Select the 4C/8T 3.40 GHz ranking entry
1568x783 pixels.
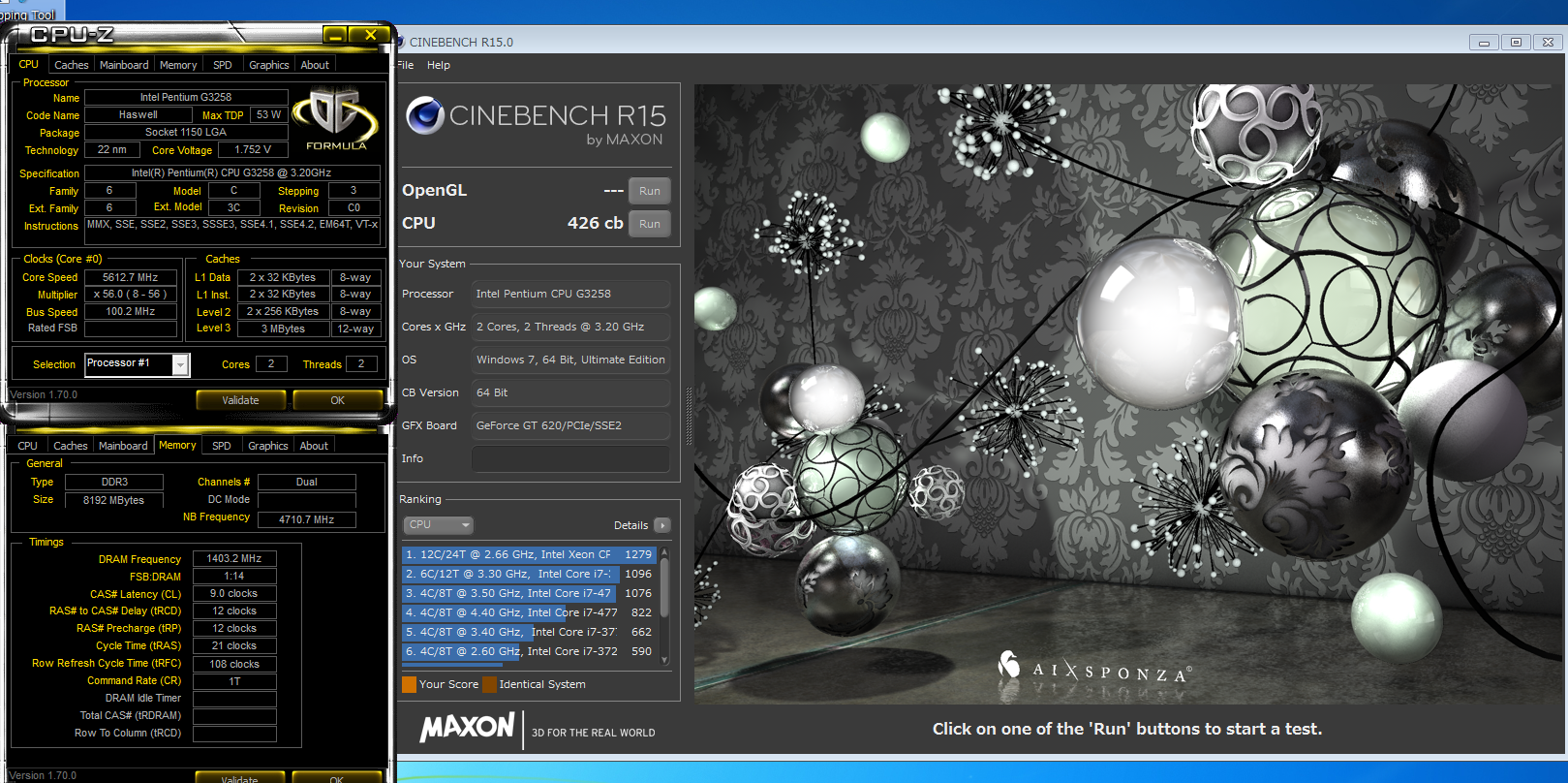click(x=529, y=632)
